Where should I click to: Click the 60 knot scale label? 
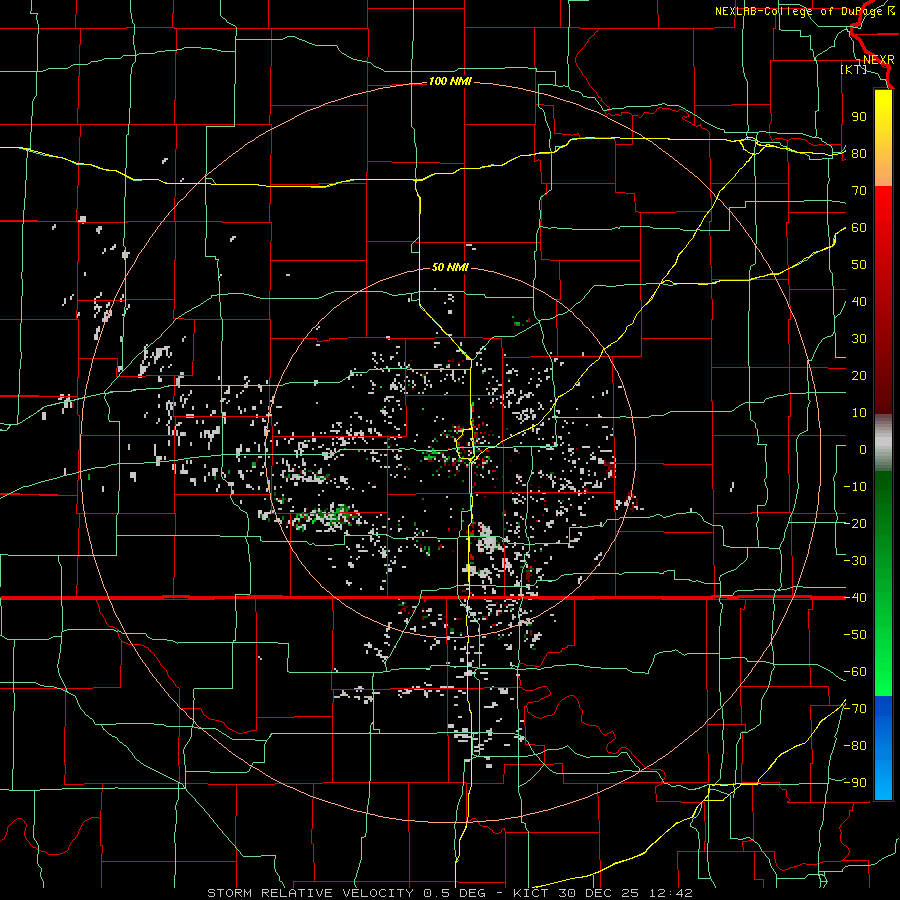(859, 228)
